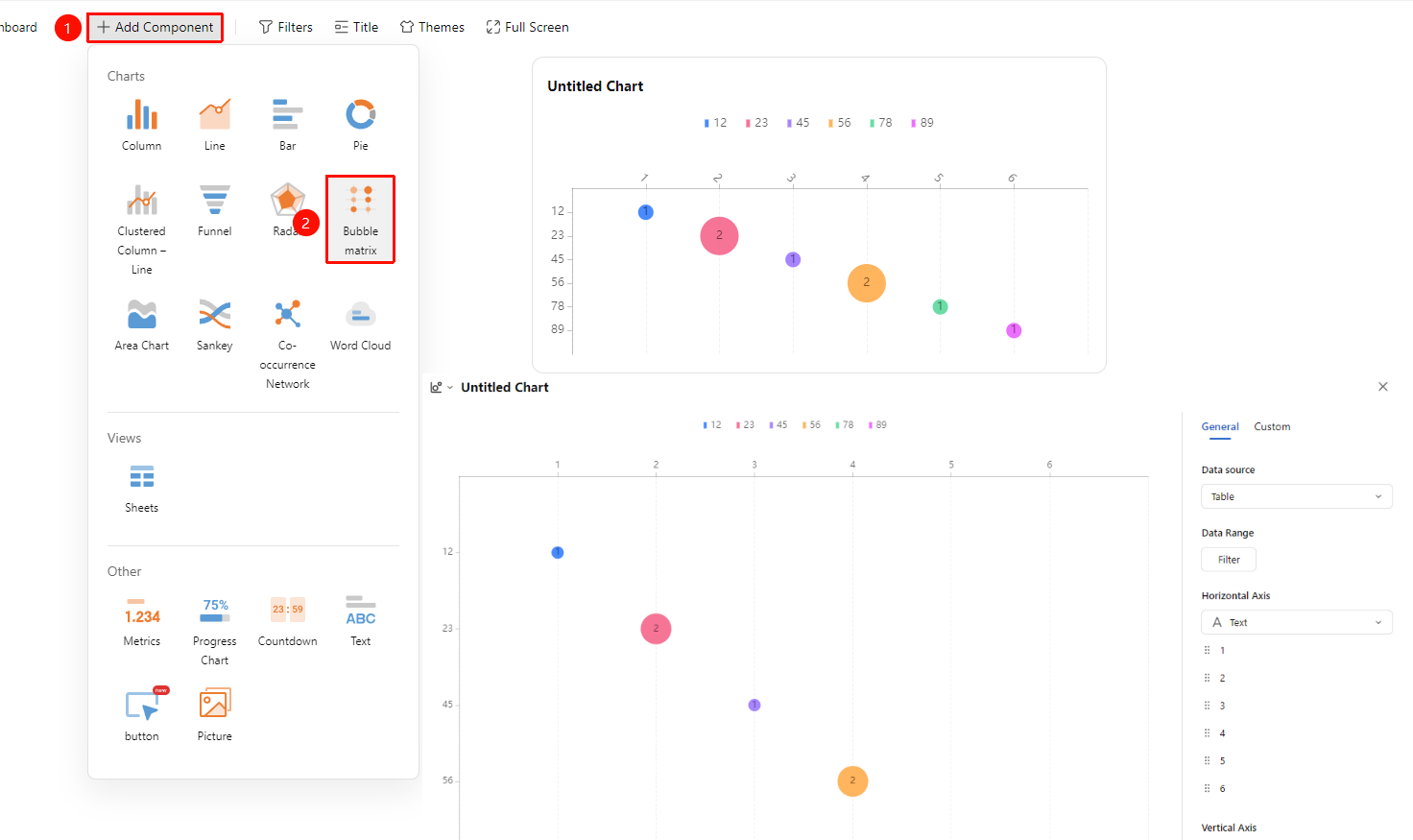1413x840 pixels.
Task: Enter Full Screen mode
Action: coord(527,28)
